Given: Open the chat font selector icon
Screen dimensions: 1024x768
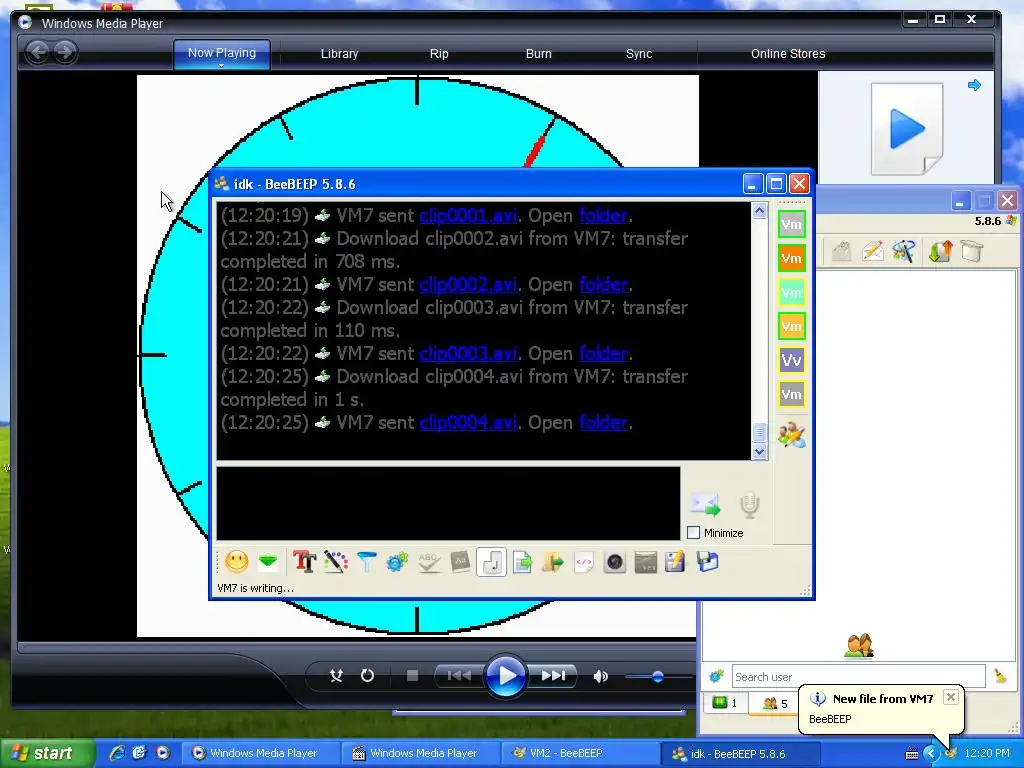Looking at the screenshot, I should tap(304, 562).
